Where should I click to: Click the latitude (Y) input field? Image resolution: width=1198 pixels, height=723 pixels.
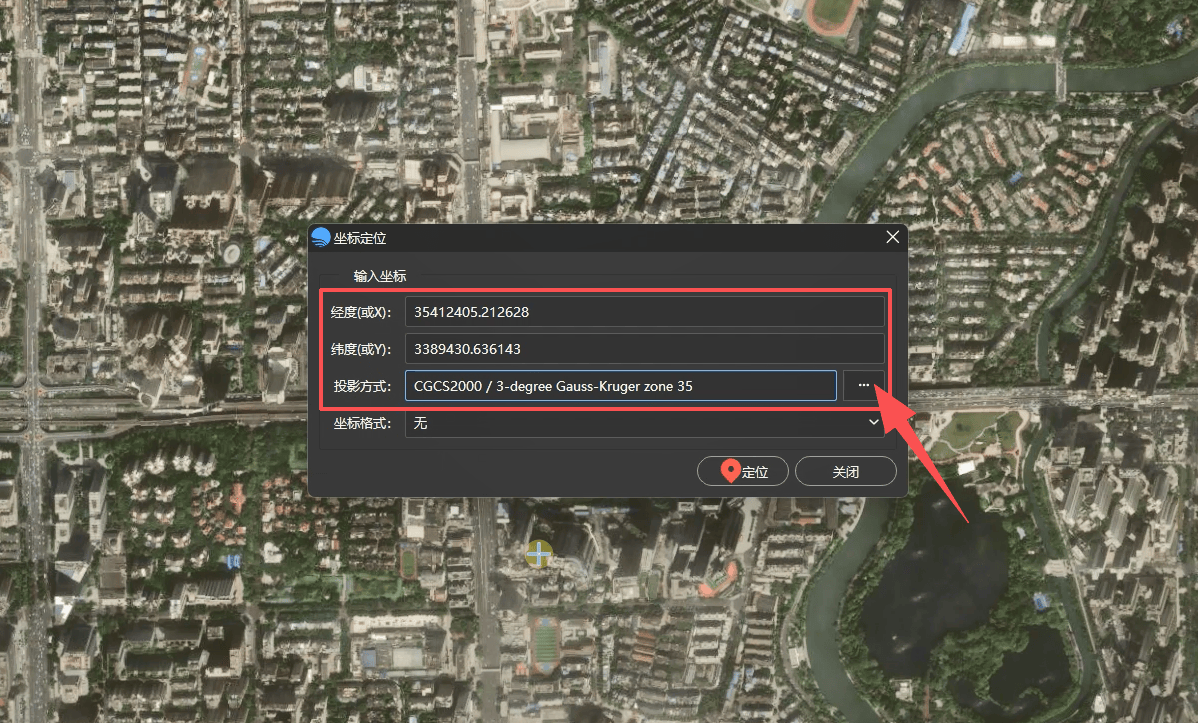coord(644,349)
